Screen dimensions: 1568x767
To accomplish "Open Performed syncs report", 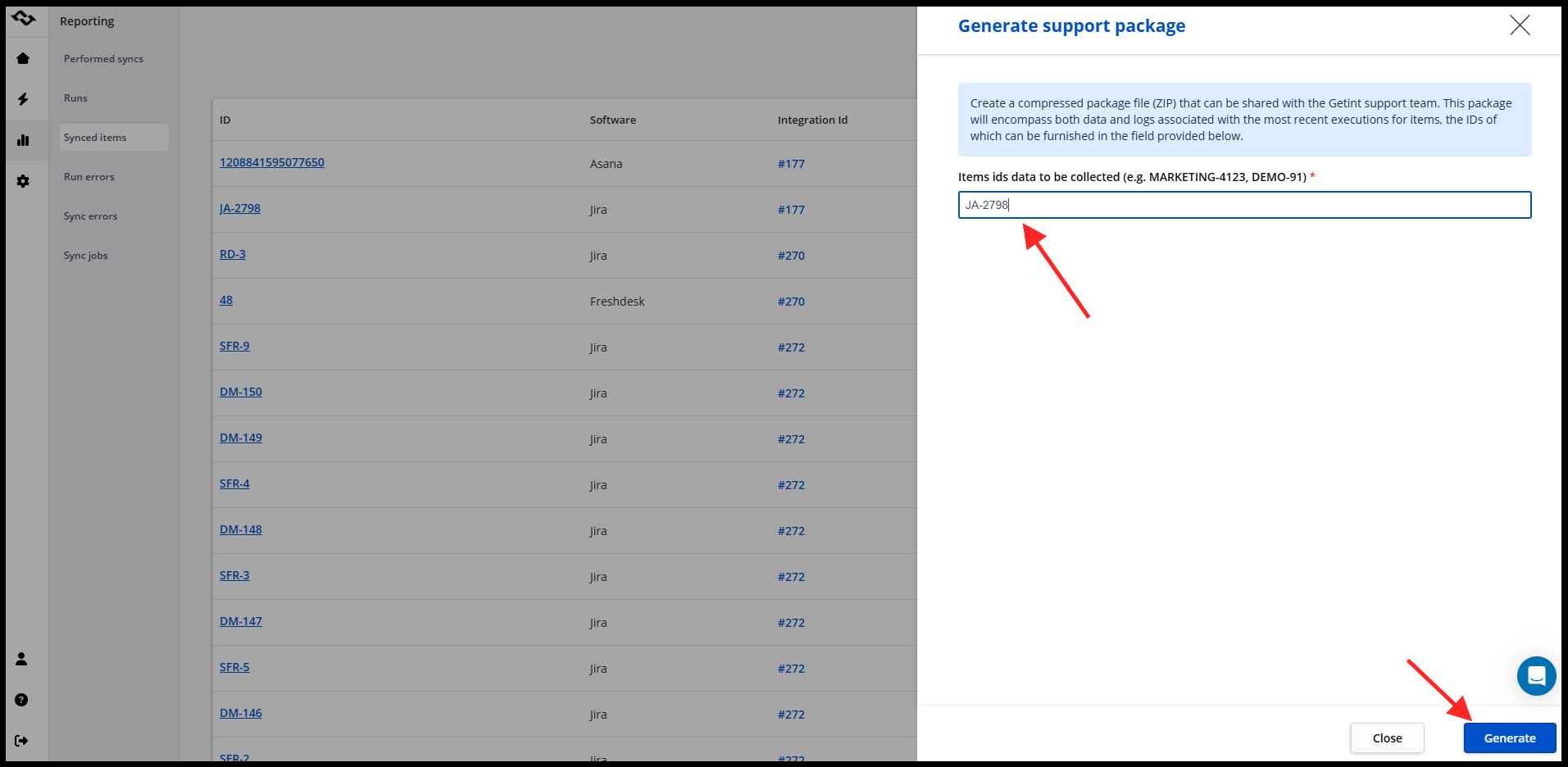I will 103,59.
